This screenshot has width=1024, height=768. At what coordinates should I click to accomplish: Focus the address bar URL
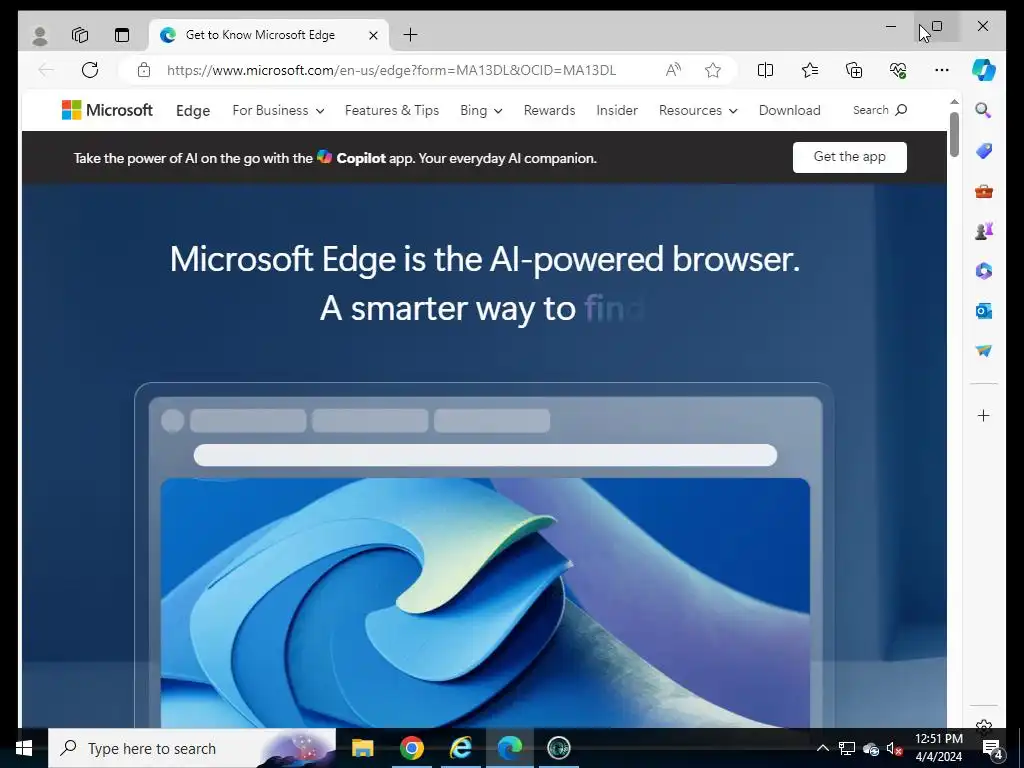pyautogui.click(x=391, y=70)
